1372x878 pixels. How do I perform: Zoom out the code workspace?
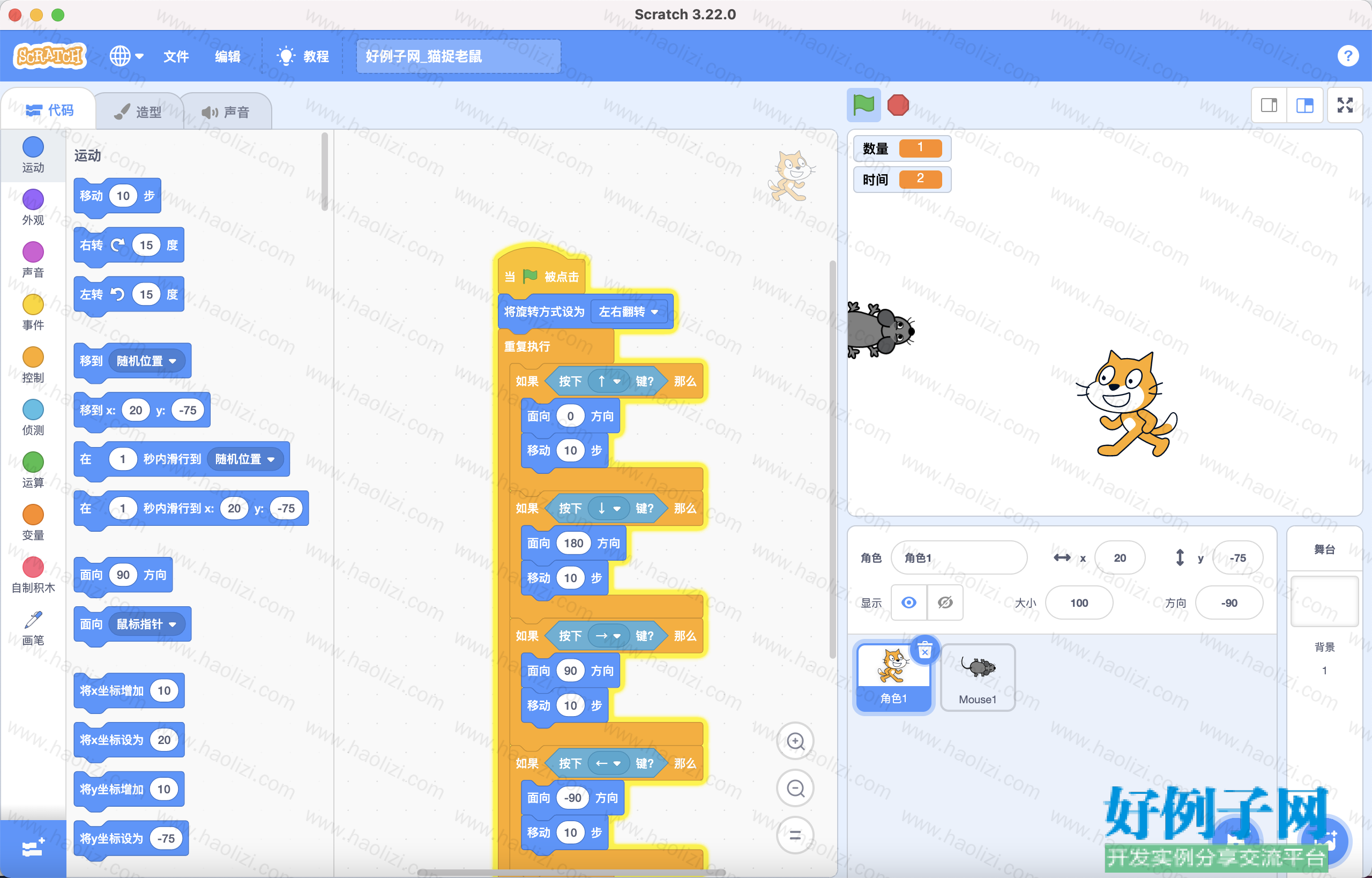(x=795, y=788)
